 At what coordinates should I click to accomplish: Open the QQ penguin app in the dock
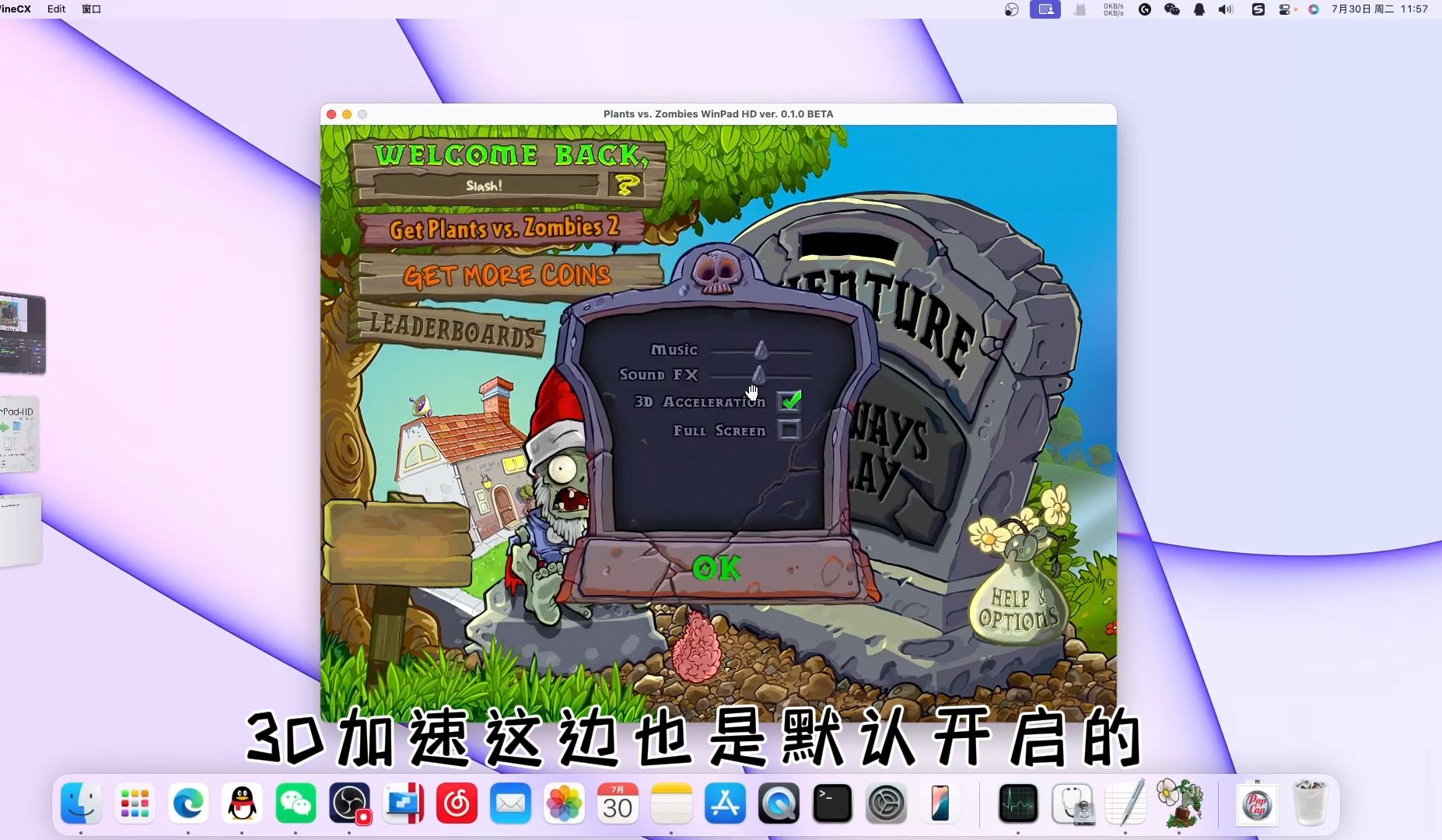coord(242,803)
